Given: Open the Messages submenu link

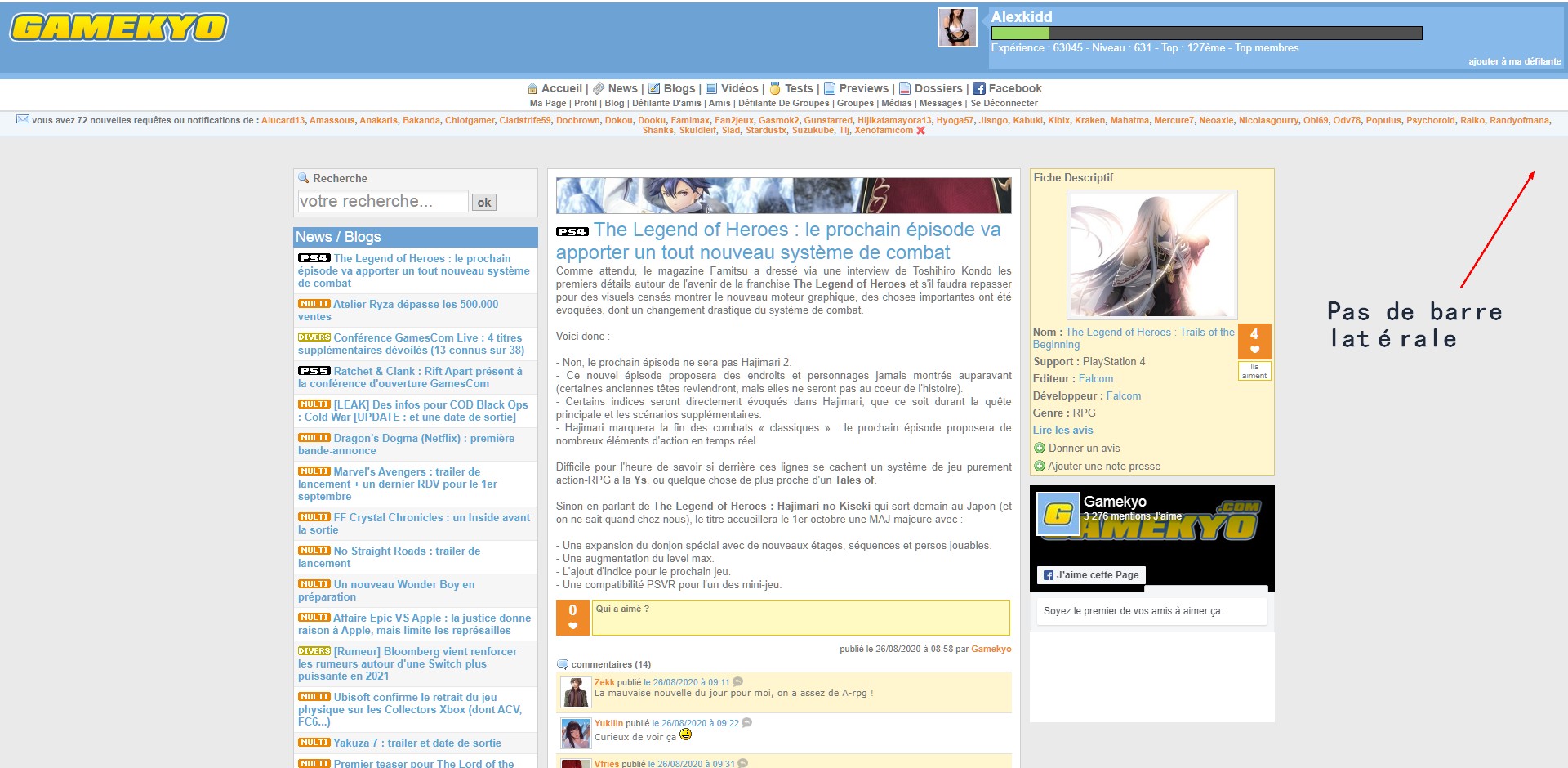Looking at the screenshot, I should point(941,103).
